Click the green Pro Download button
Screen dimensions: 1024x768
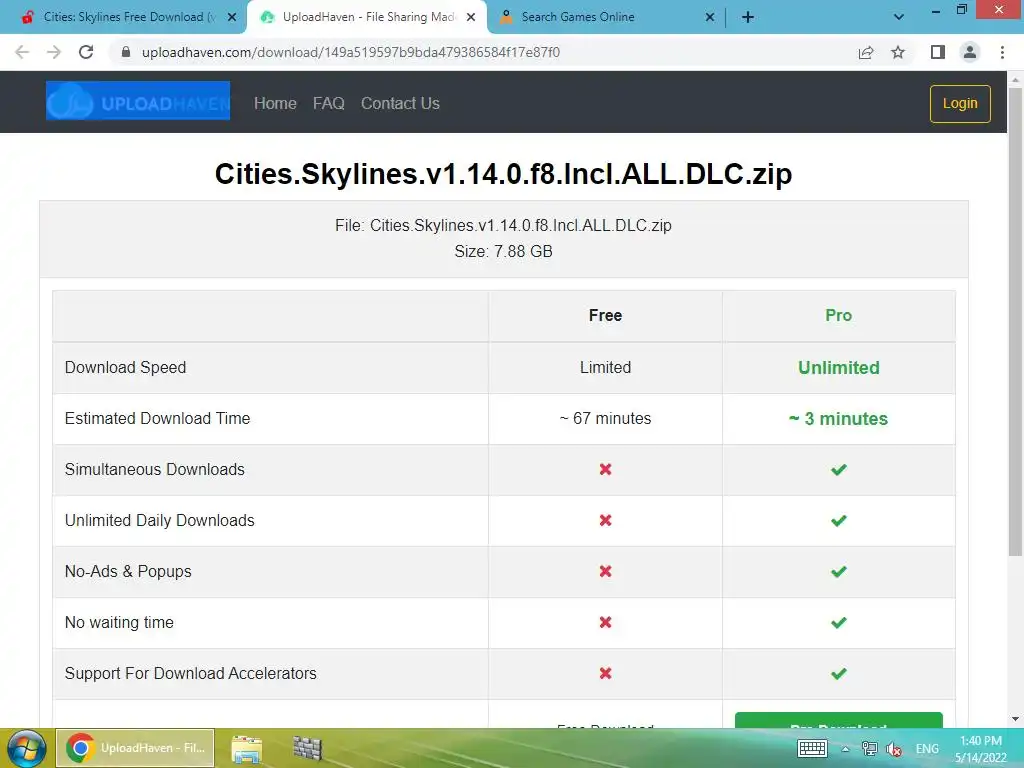[x=839, y=720]
